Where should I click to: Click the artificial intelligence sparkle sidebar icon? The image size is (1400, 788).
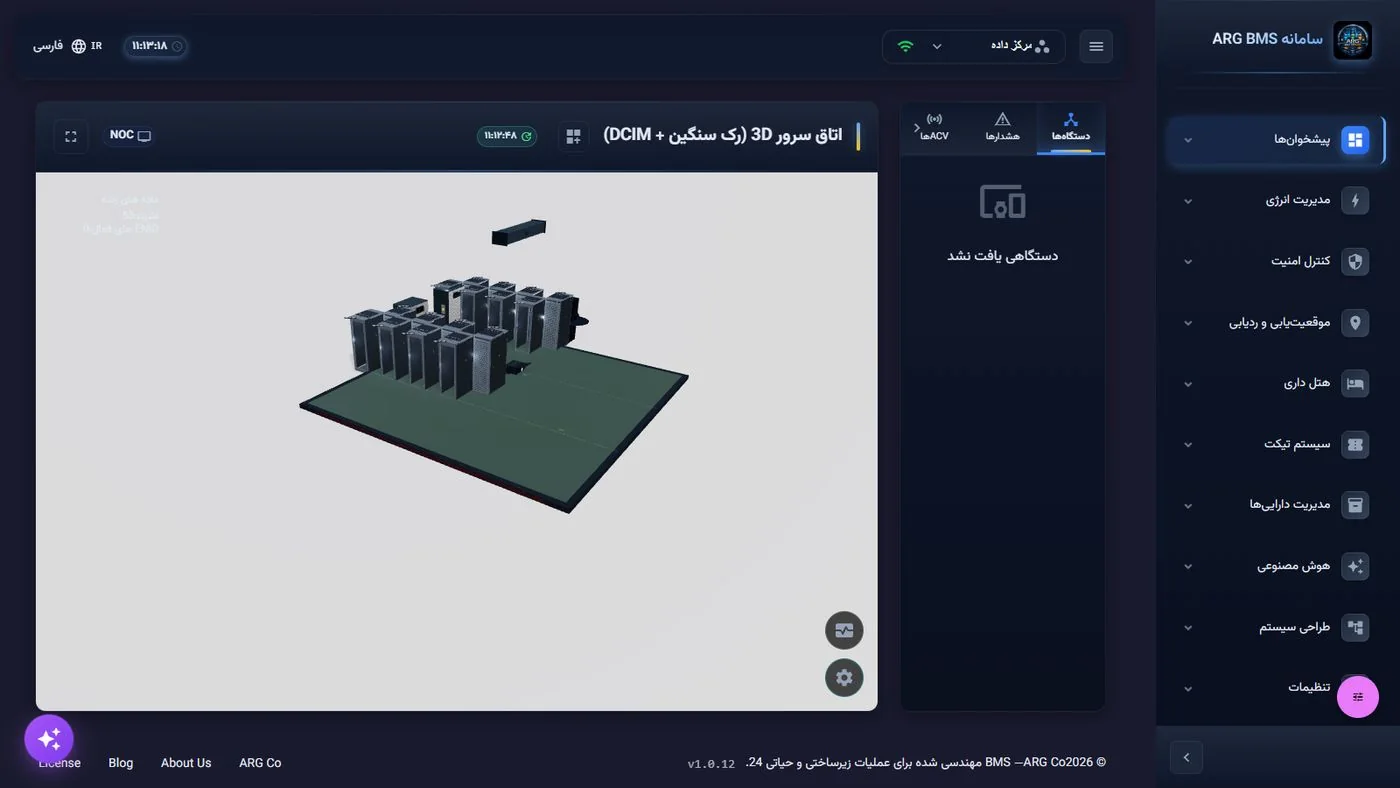point(1355,566)
